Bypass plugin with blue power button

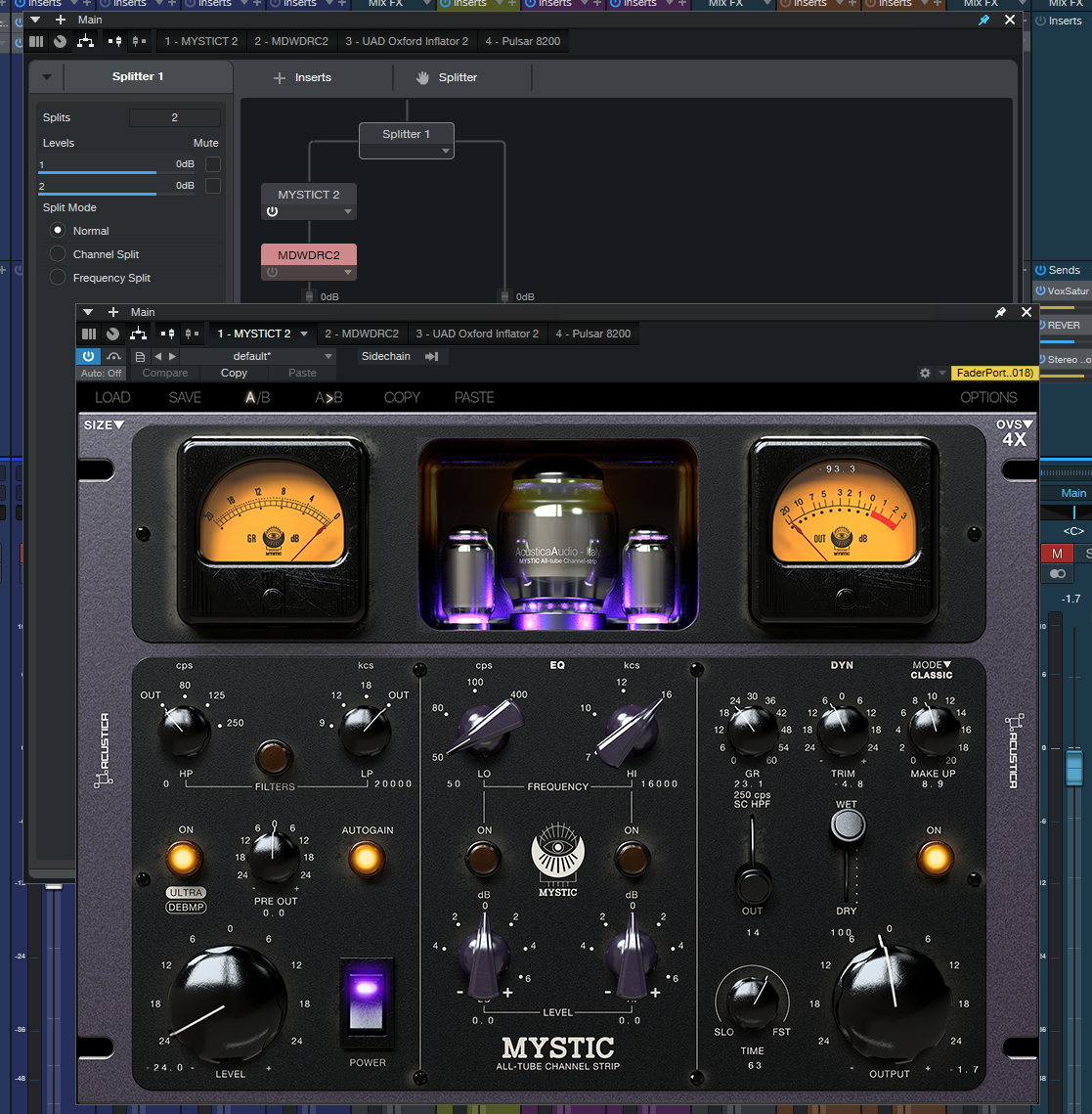pos(88,356)
